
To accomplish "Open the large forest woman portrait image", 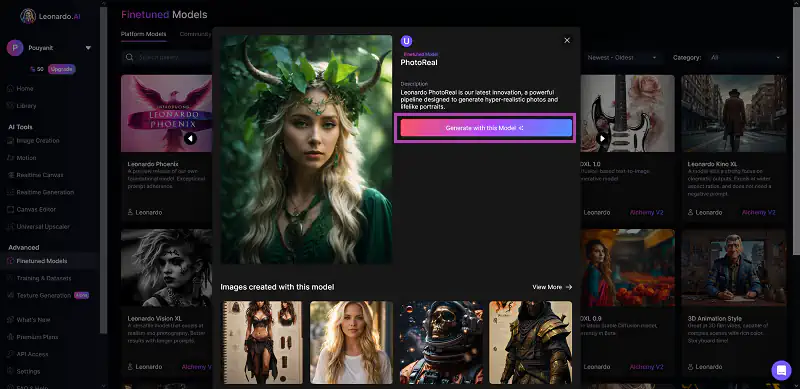I will click(x=306, y=150).
